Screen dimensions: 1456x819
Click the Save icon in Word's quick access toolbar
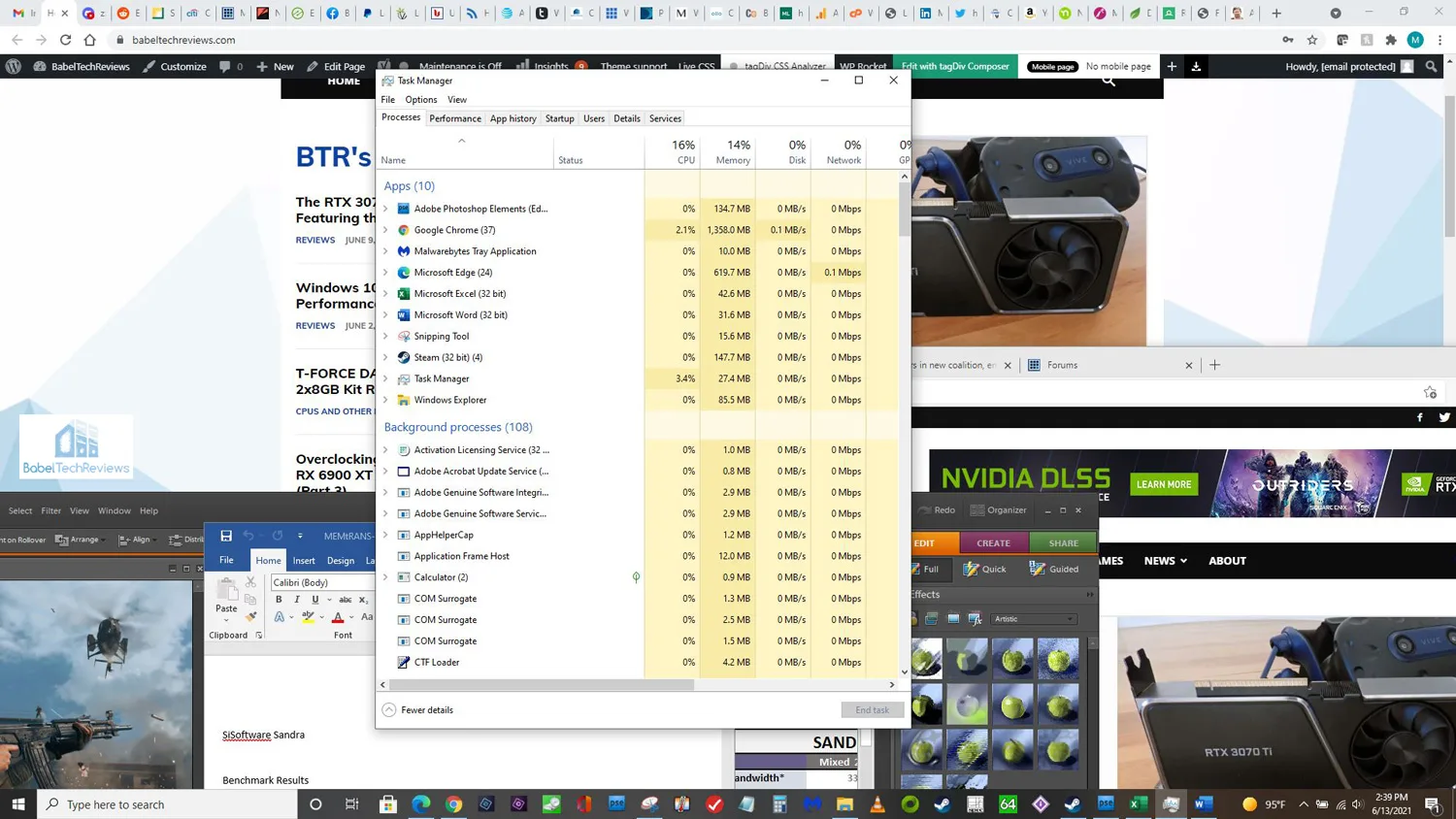(x=226, y=536)
